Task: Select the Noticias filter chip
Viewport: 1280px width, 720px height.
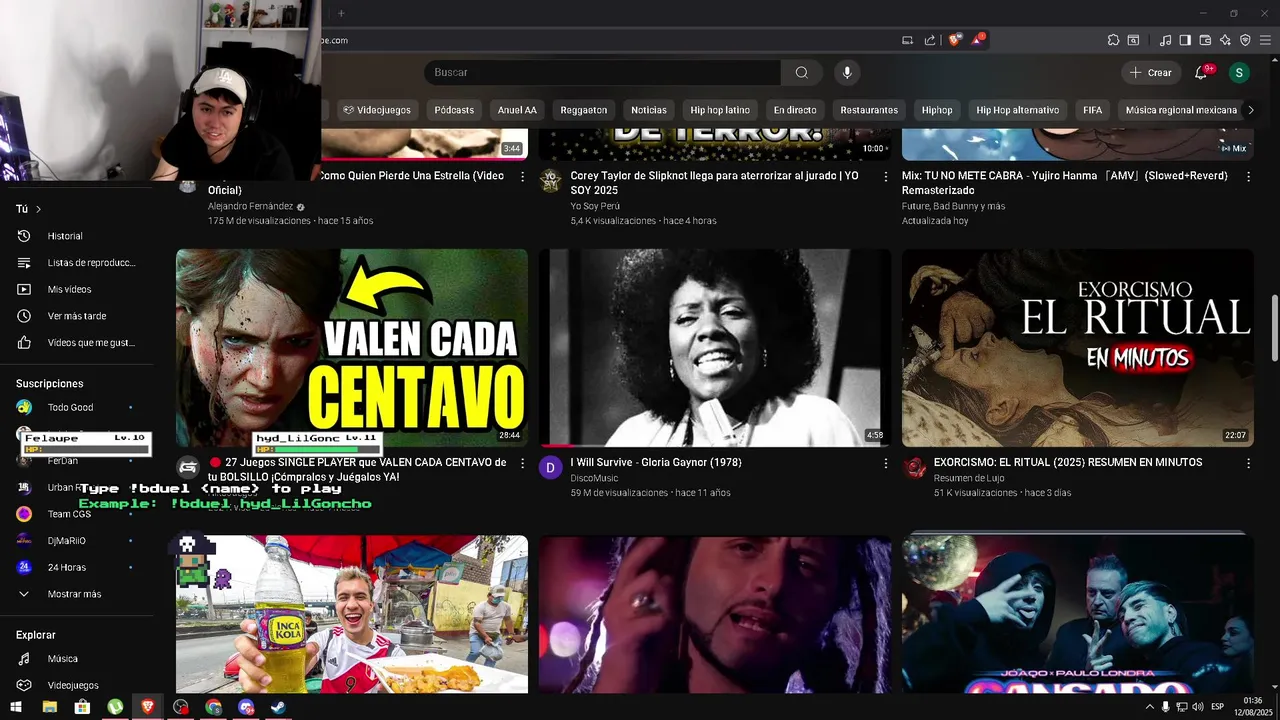Action: [x=649, y=110]
